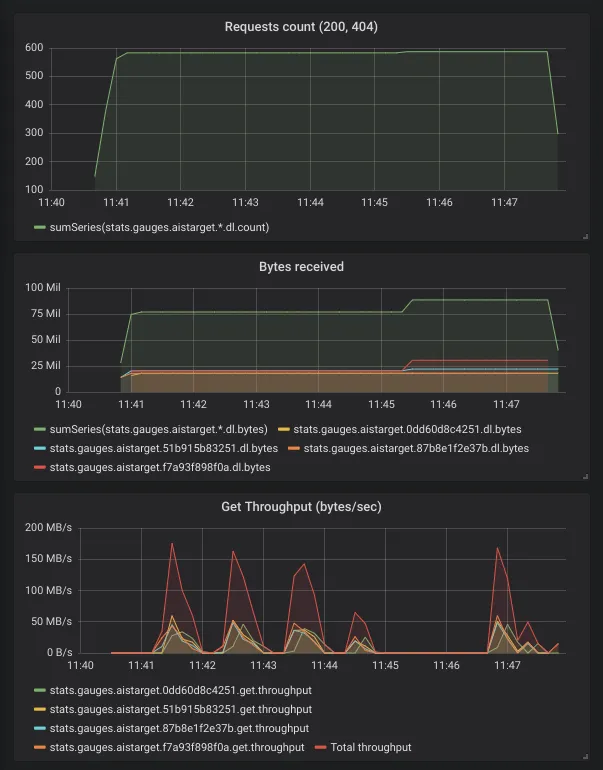The image size is (603, 770).
Task: Click 50 MB/s y-axis label in throughput chart
Action: 51,621
